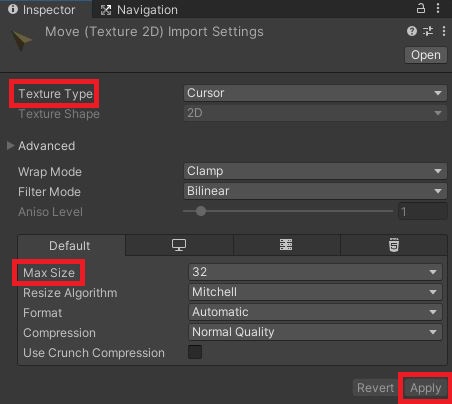Click the Apply button
This screenshot has height=404, width=452.
426,388
